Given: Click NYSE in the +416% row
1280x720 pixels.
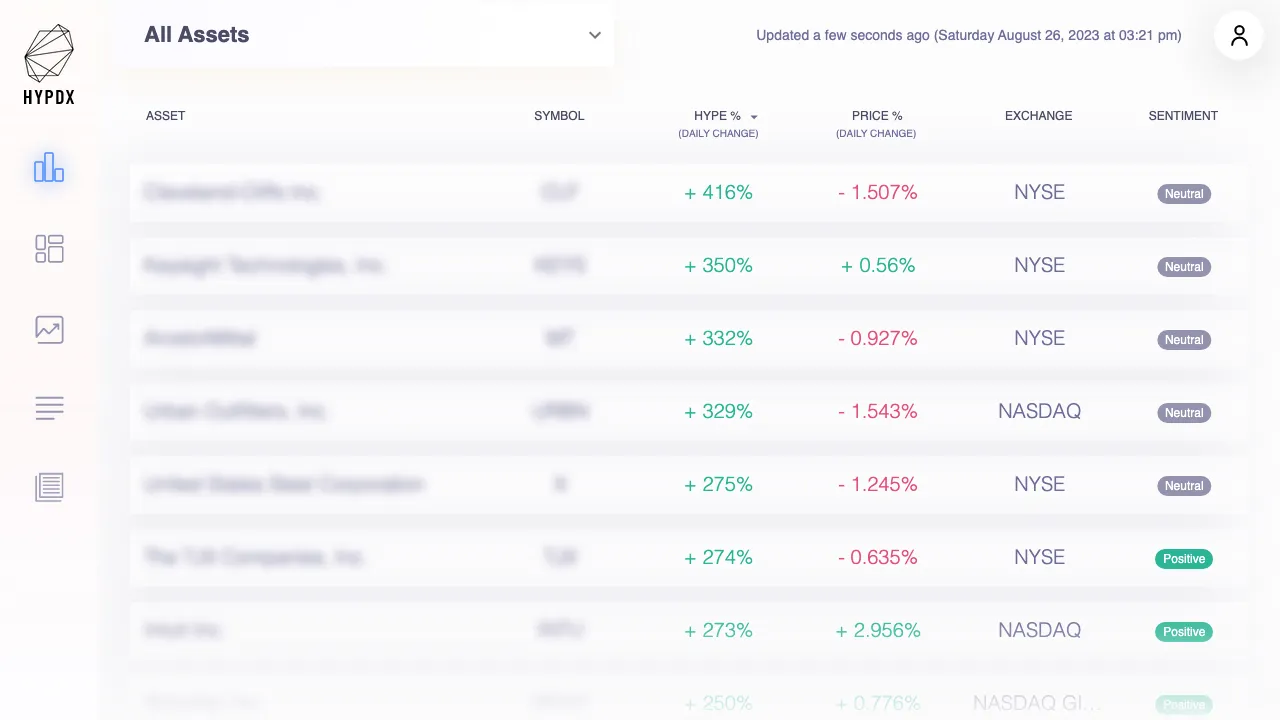Looking at the screenshot, I should pos(1039,192).
